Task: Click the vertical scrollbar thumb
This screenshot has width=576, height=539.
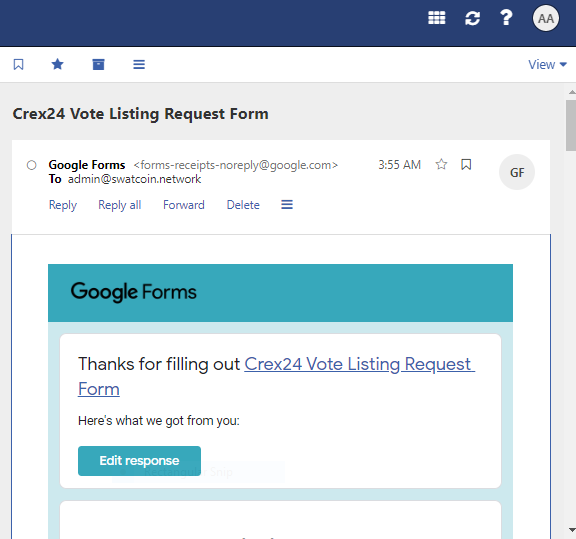Action: click(571, 125)
